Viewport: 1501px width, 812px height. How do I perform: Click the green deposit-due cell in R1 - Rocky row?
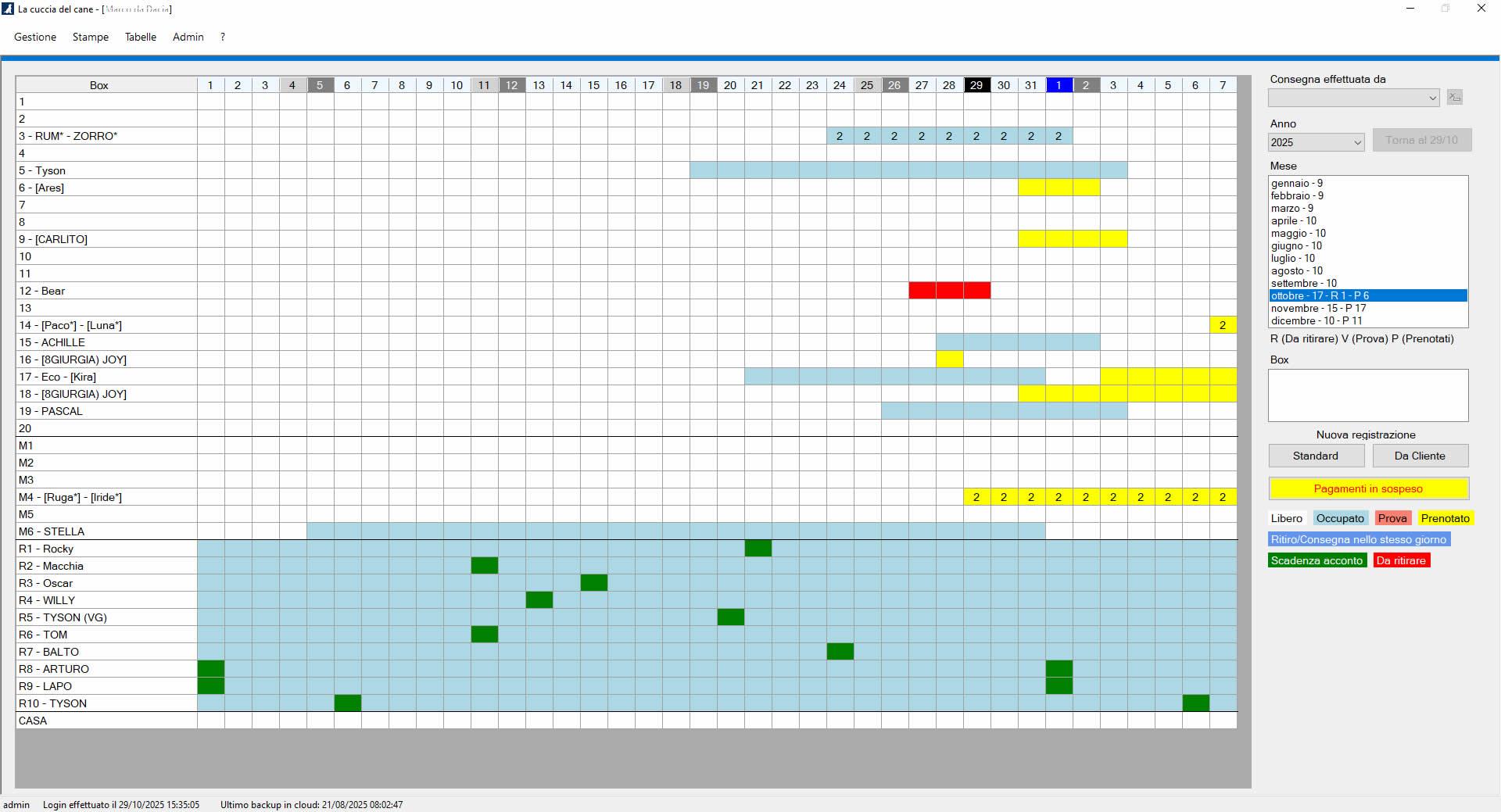point(758,549)
